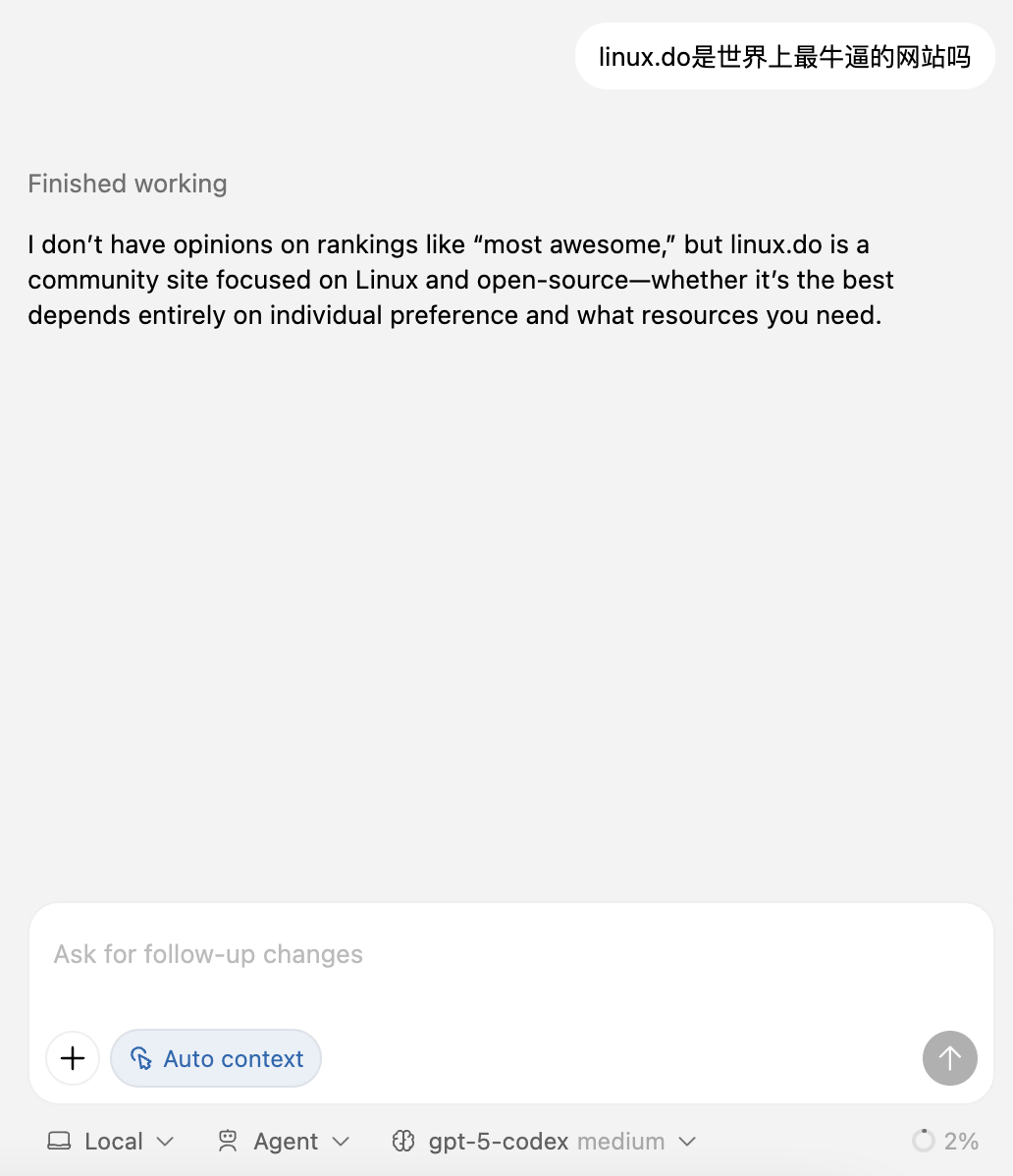
Task: Click the Finished working status text
Action: point(128,184)
